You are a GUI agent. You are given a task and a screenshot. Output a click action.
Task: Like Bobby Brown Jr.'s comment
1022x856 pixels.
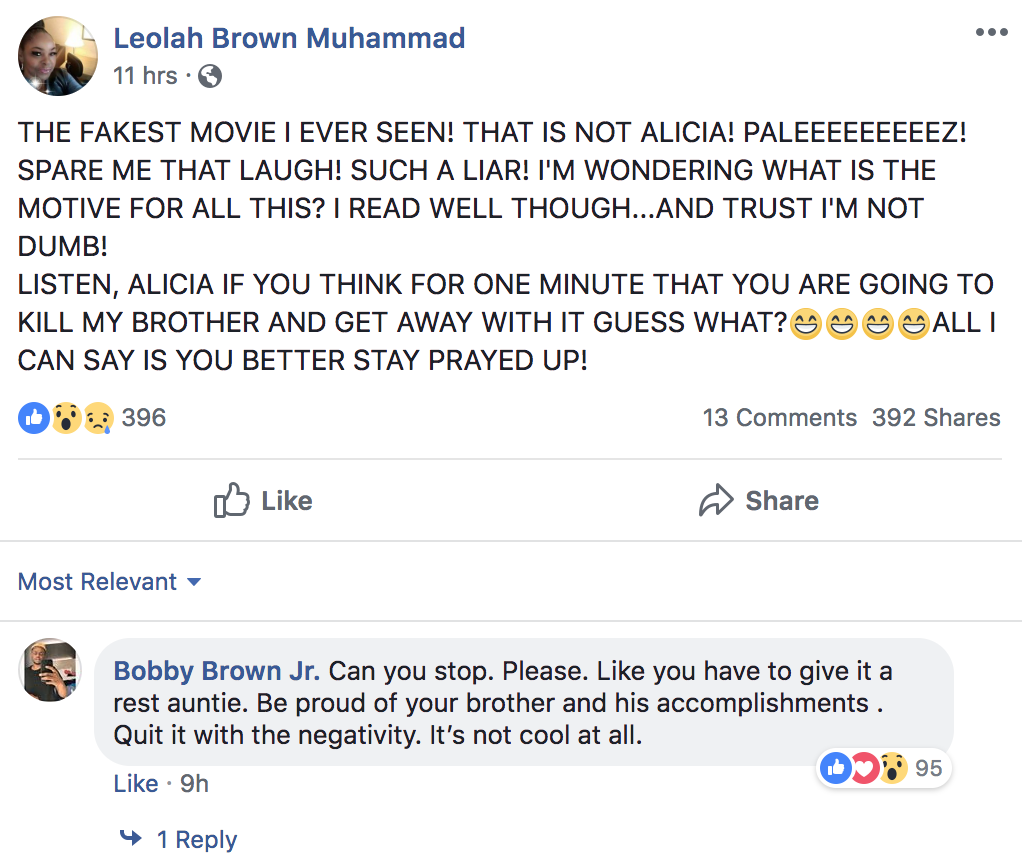click(136, 784)
